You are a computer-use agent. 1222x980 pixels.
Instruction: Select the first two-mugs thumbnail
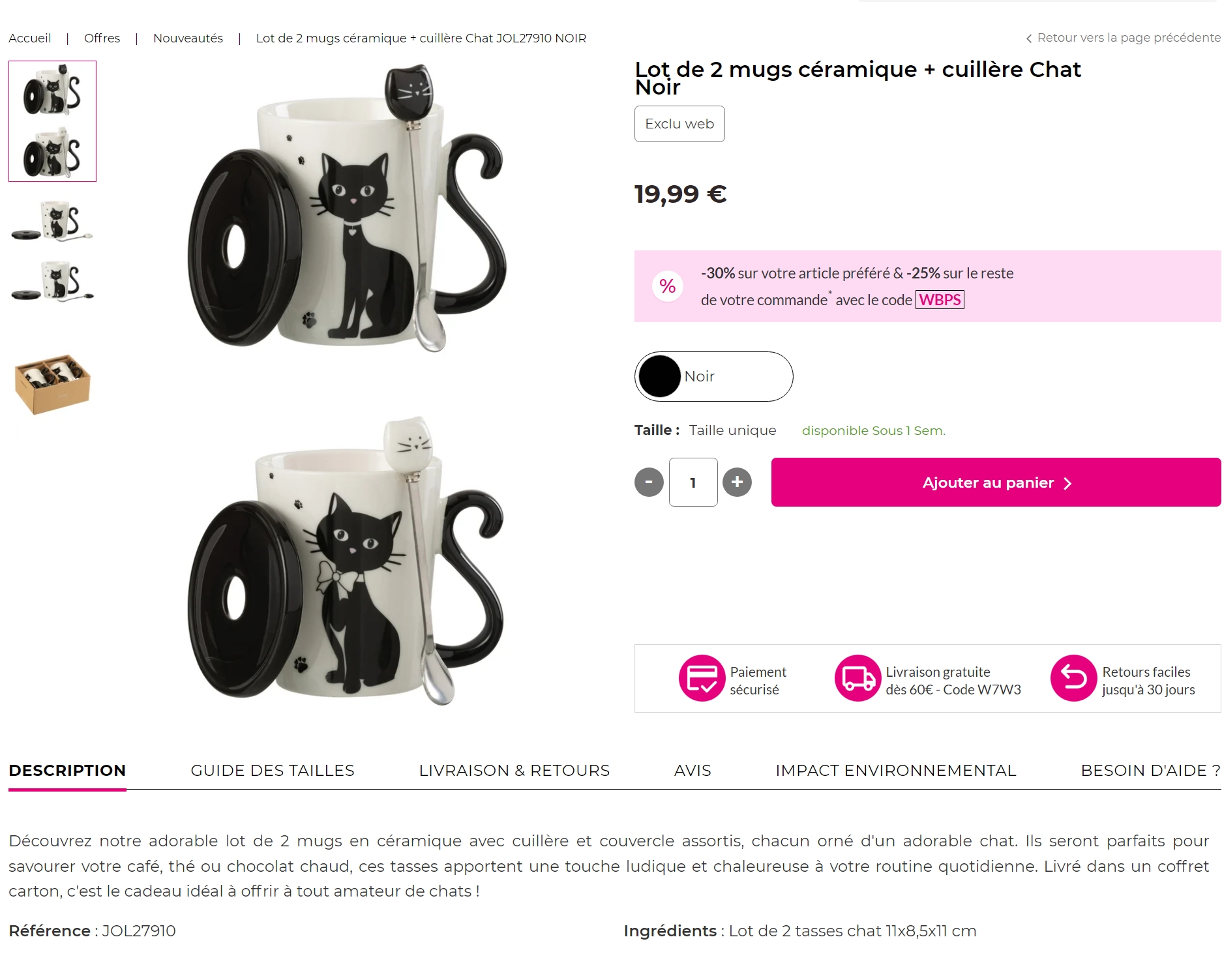click(52, 121)
